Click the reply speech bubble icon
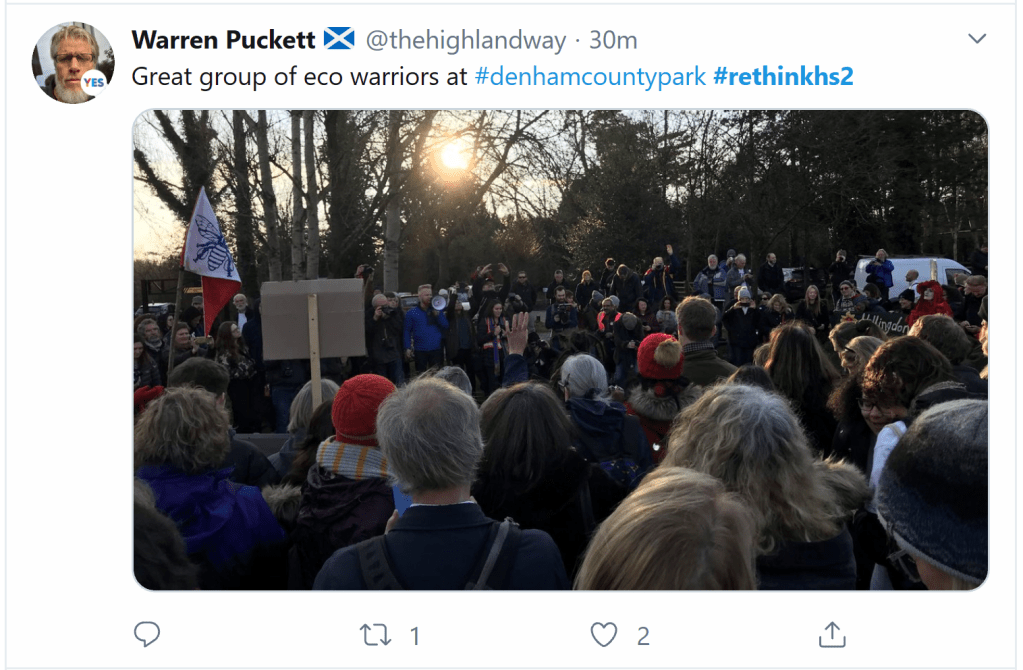The height and width of the screenshot is (670, 1023). [x=147, y=634]
